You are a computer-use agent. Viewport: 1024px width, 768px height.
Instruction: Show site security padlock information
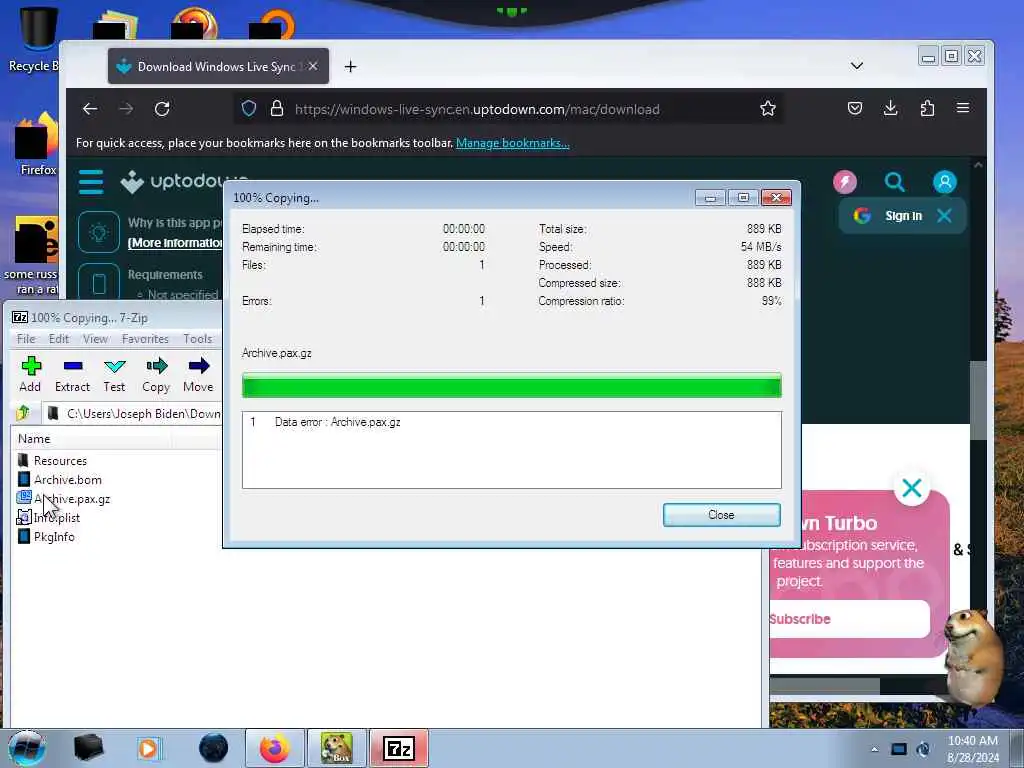click(277, 108)
